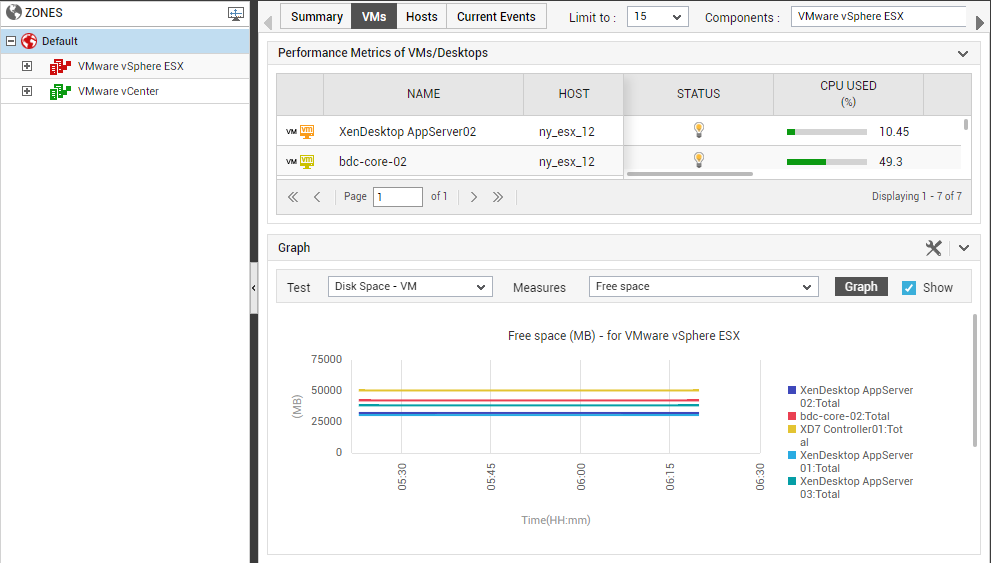Select Default zone in tree
Image resolution: width=991 pixels, height=563 pixels.
click(59, 41)
